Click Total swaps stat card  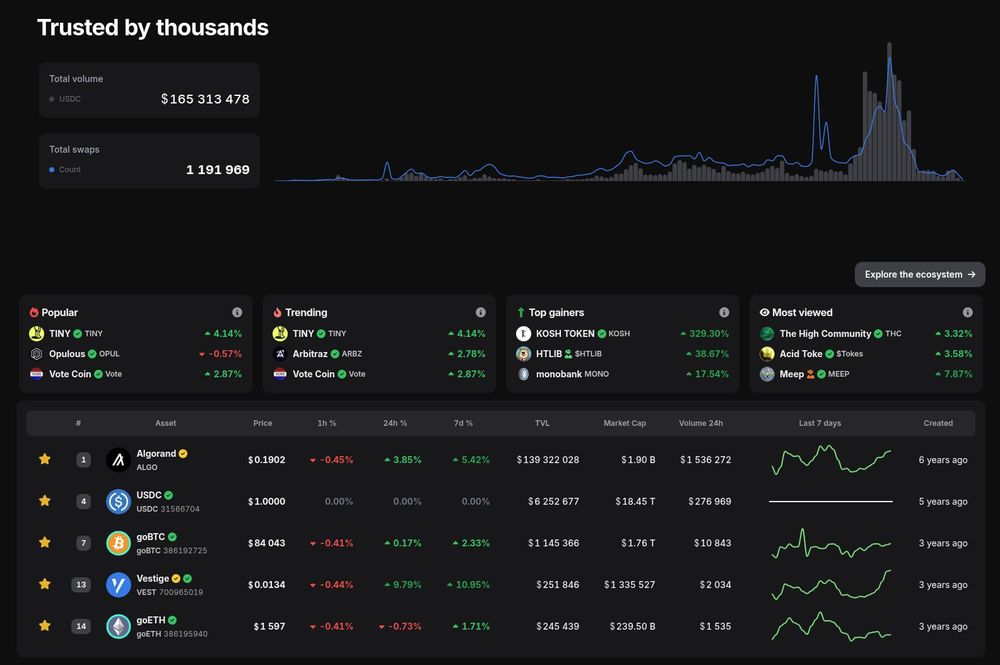click(149, 161)
